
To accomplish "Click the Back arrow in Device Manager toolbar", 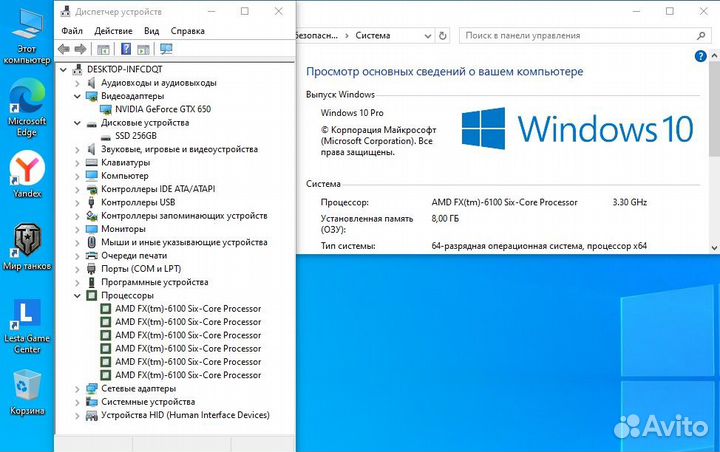I will click(64, 49).
